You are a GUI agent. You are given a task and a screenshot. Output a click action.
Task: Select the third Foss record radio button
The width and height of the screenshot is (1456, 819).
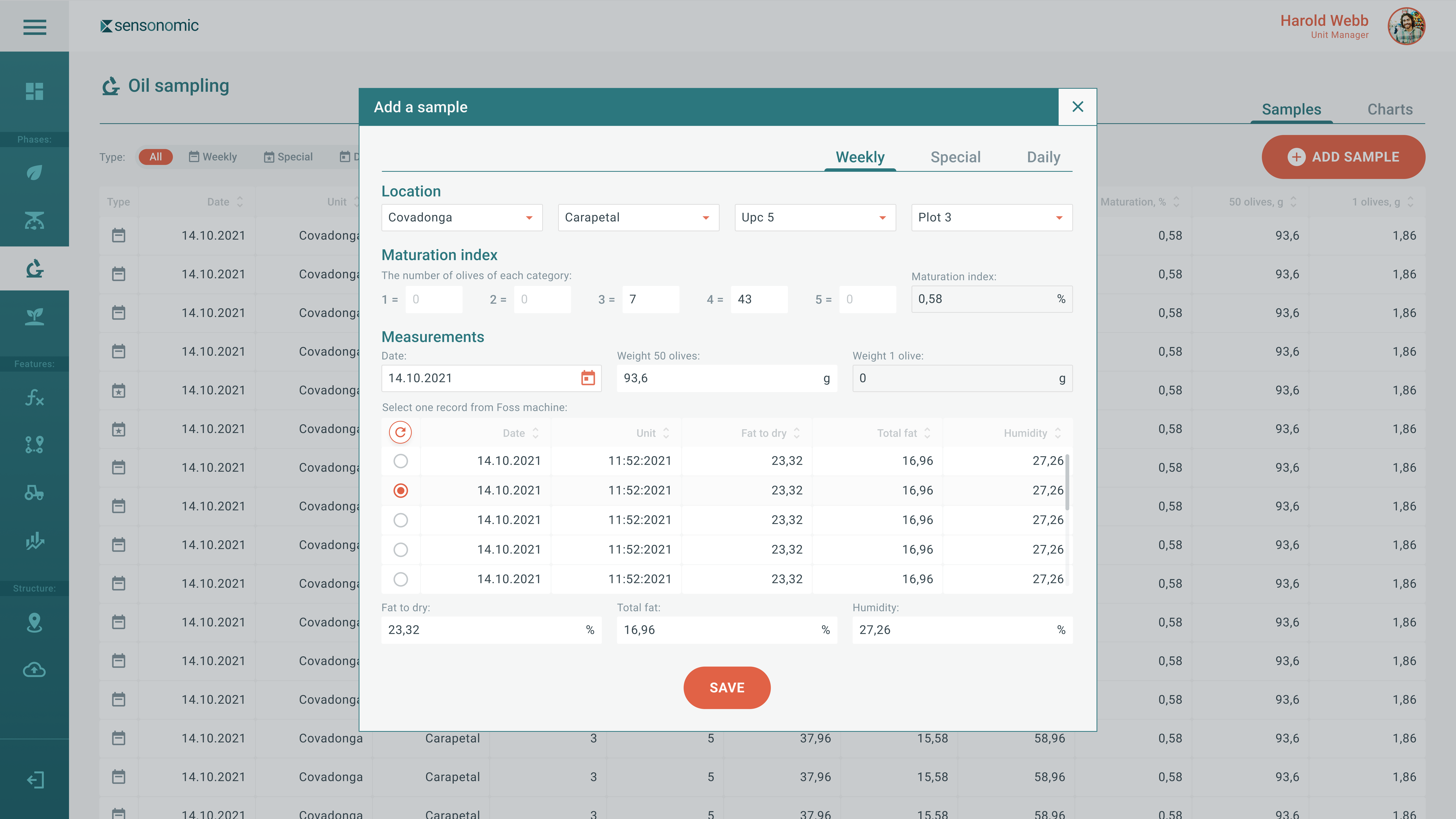[x=400, y=520]
